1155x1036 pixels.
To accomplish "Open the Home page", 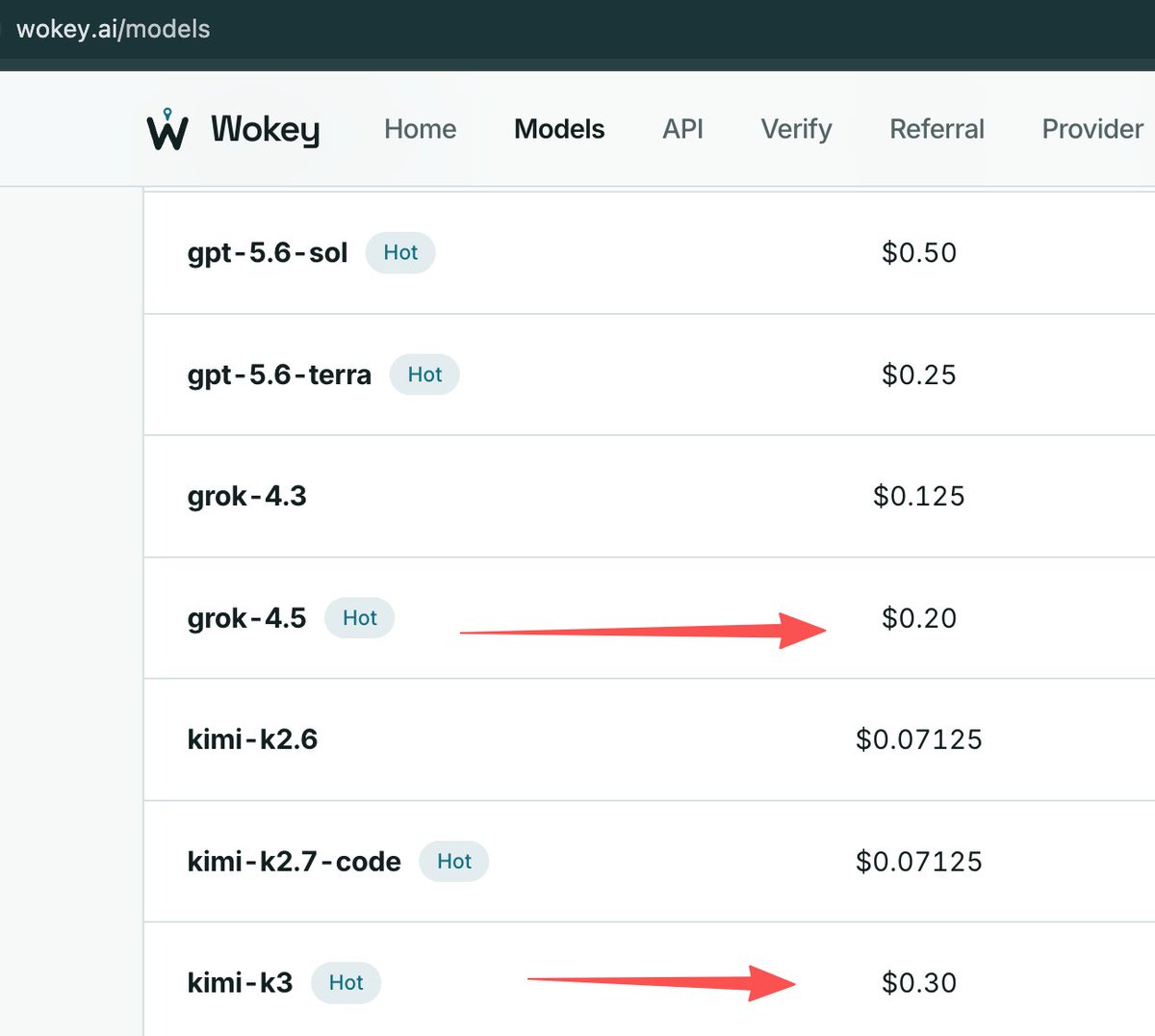I will tap(421, 129).
